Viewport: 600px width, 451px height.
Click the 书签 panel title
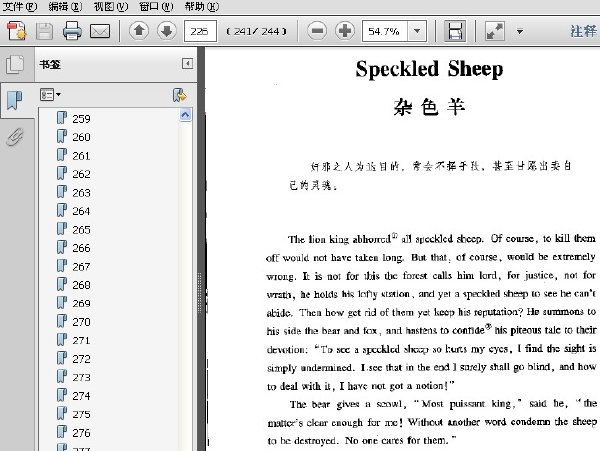tap(50, 64)
